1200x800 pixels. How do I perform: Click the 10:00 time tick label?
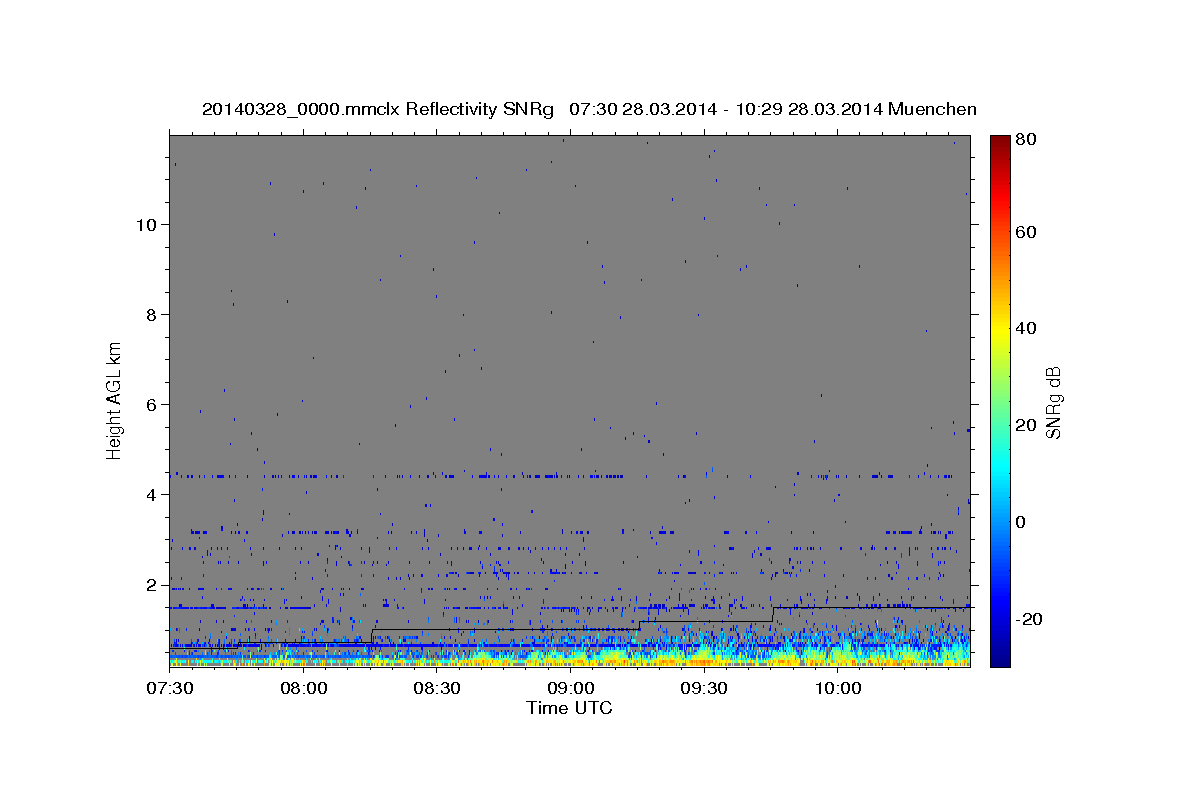point(837,689)
